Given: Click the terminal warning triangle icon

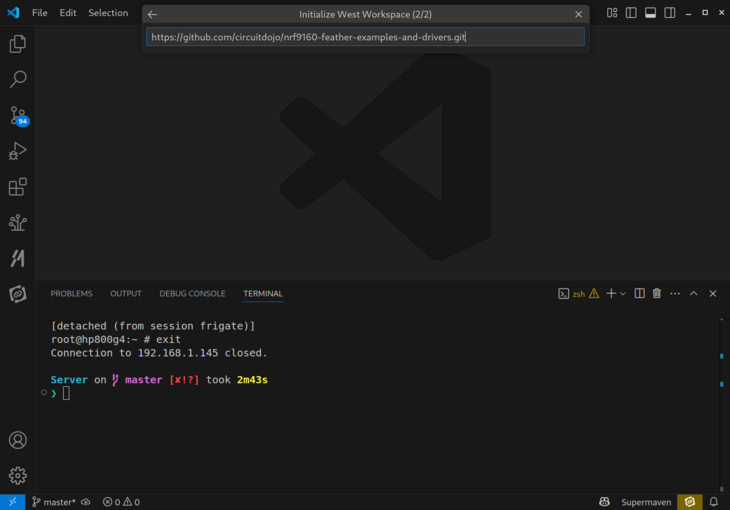Looking at the screenshot, I should 594,293.
